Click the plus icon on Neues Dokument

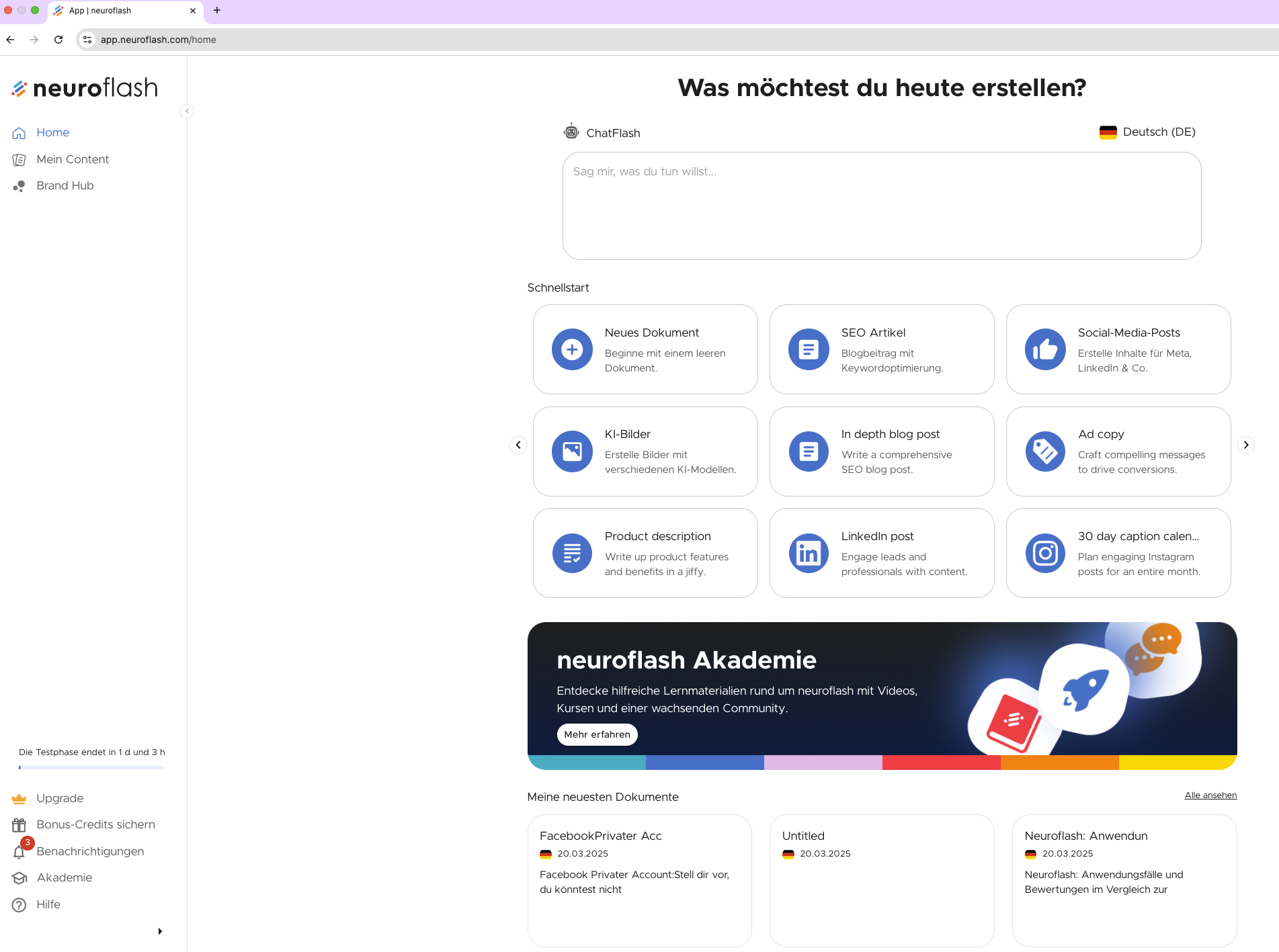(x=572, y=349)
